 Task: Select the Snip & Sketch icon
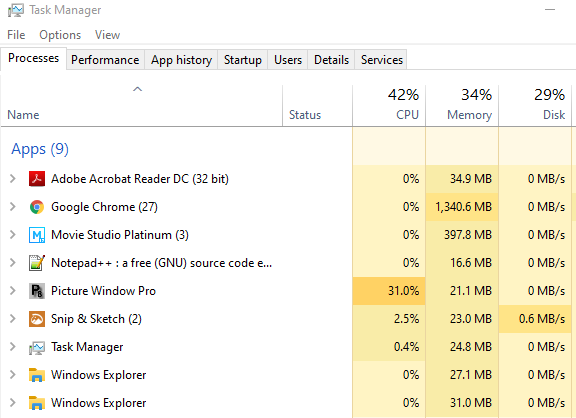pyautogui.click(x=37, y=319)
